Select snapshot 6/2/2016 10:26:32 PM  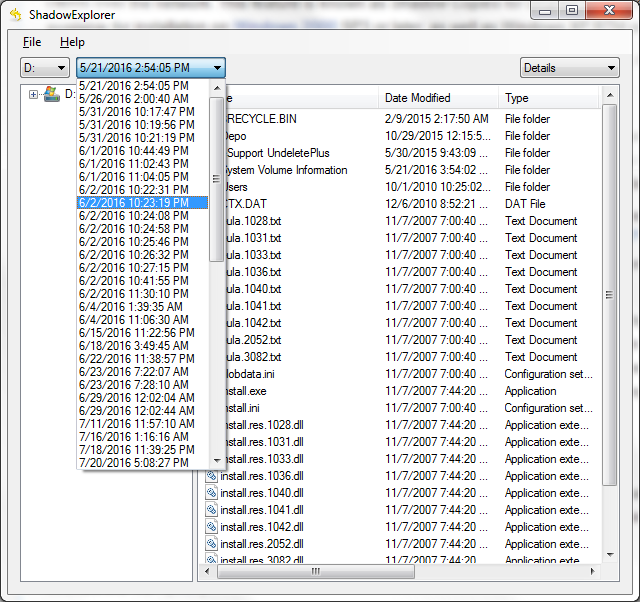(142, 255)
